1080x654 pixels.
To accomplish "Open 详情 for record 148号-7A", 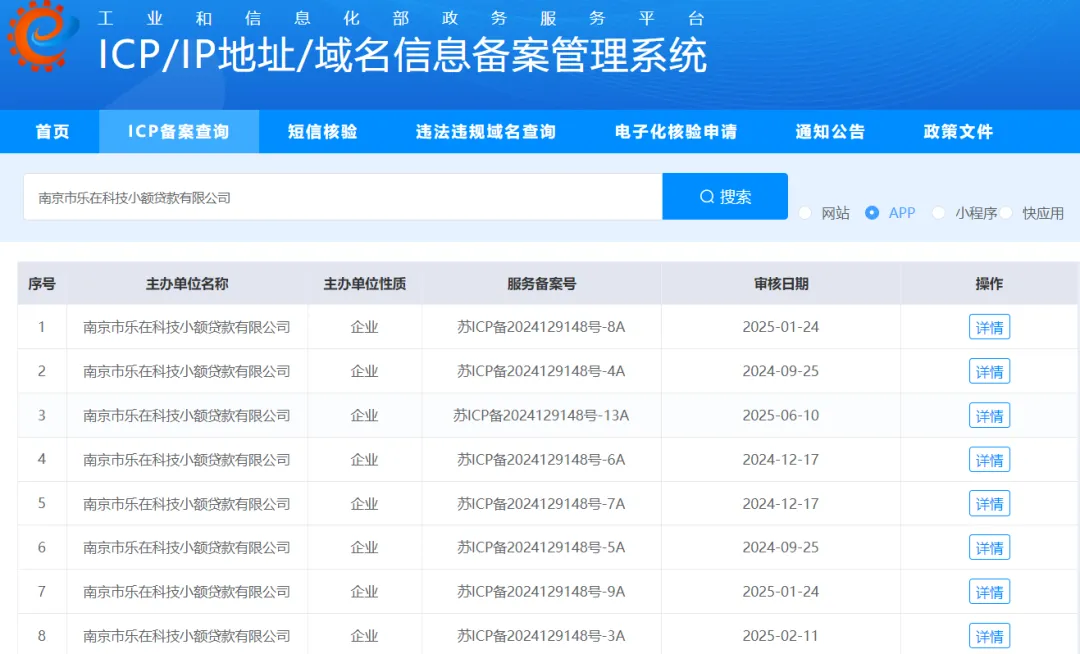I will click(x=989, y=503).
